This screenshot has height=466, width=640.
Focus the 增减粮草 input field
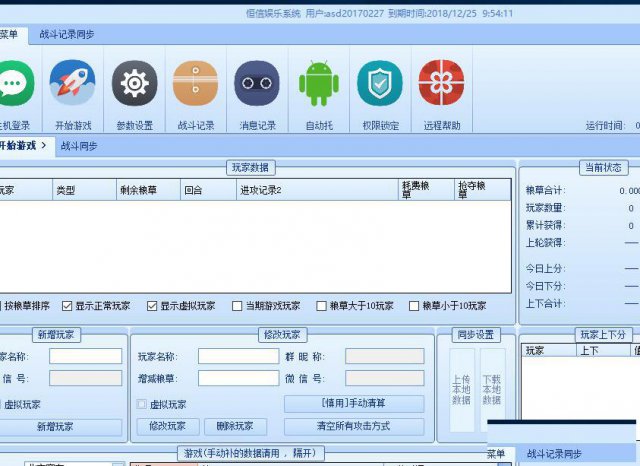tap(238, 378)
